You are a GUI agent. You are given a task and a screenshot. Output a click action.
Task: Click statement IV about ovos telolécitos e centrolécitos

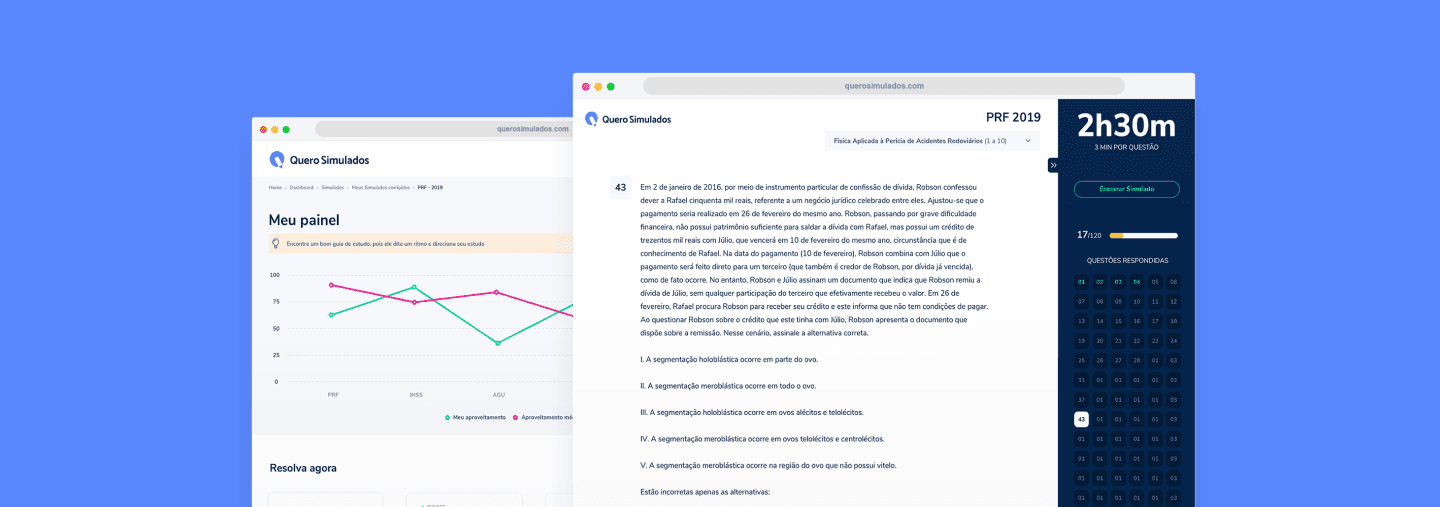(x=762, y=438)
